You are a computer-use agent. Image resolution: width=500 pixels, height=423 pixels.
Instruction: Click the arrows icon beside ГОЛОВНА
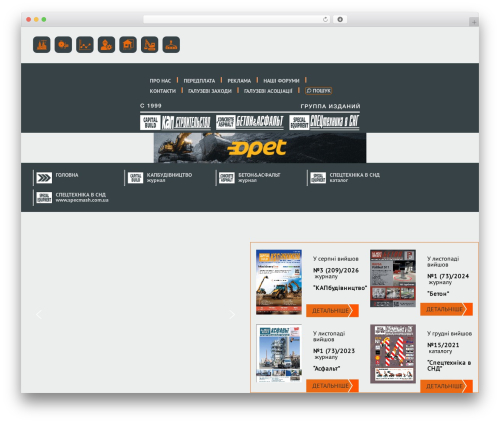[44, 178]
